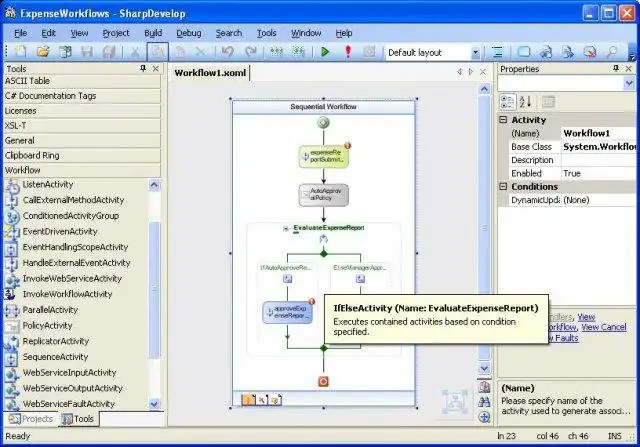Click the (Name) property value Workflow1
This screenshot has width=640, height=447.
(598, 133)
